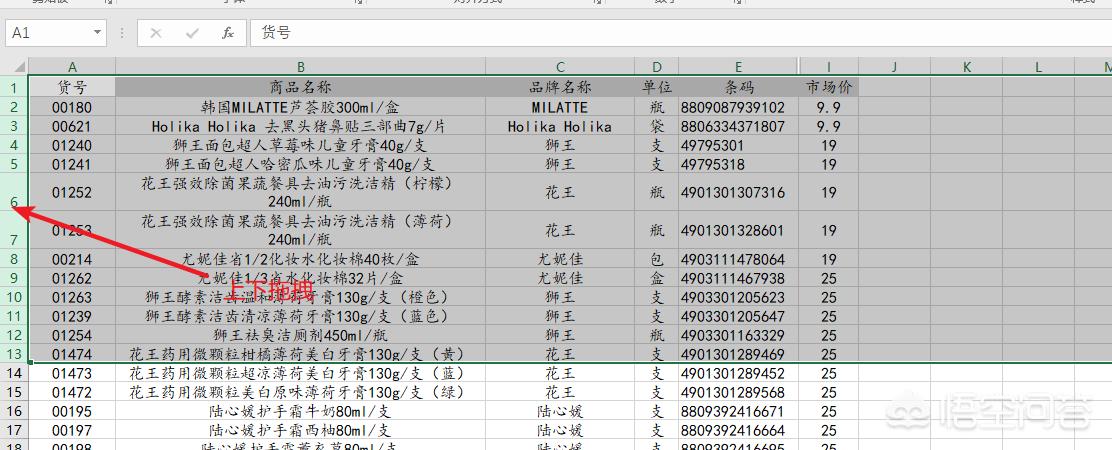Click unit cell 袋 in row 3
Screen dimensions: 1112x450
click(657, 126)
